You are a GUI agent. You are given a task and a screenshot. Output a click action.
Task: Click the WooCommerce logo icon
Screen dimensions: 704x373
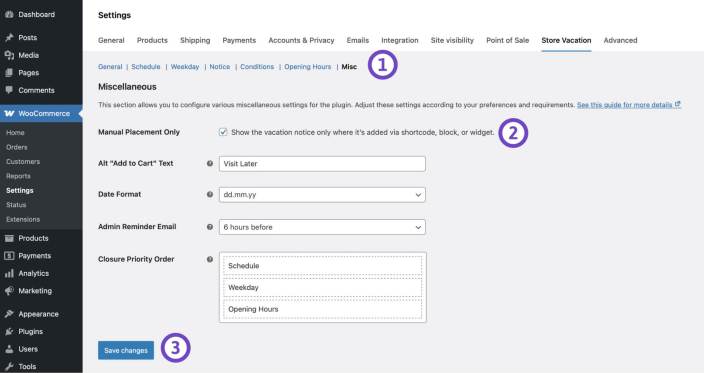9,114
